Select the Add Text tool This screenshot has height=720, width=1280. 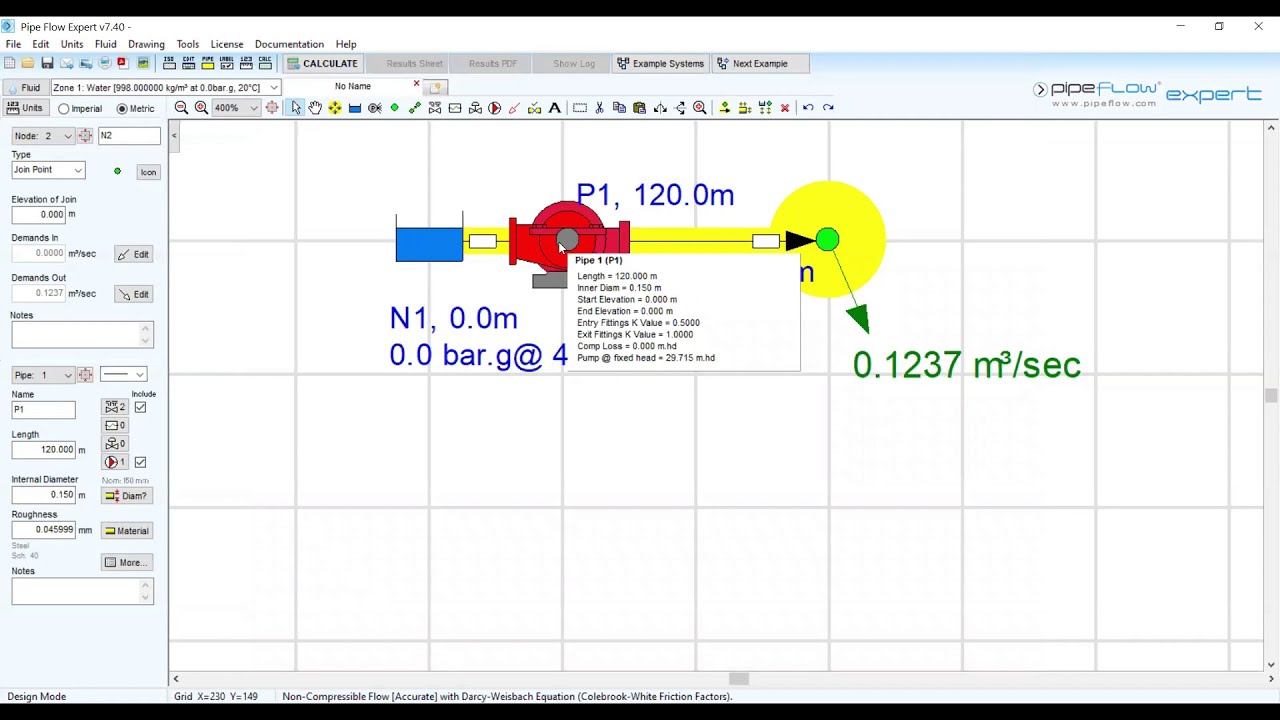pos(555,108)
